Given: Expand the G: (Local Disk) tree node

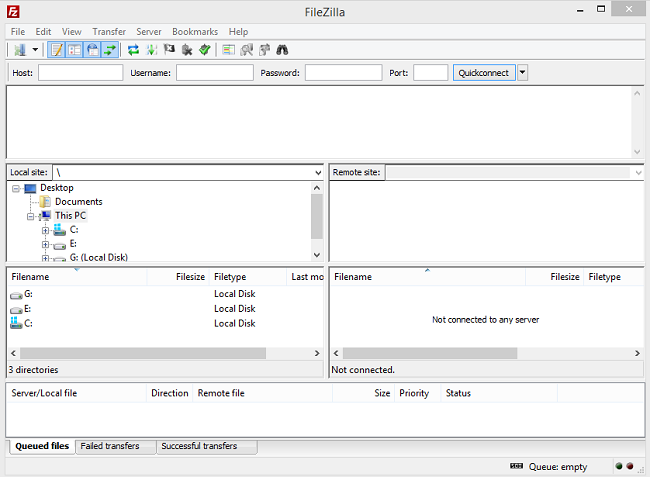Looking at the screenshot, I should (45, 258).
